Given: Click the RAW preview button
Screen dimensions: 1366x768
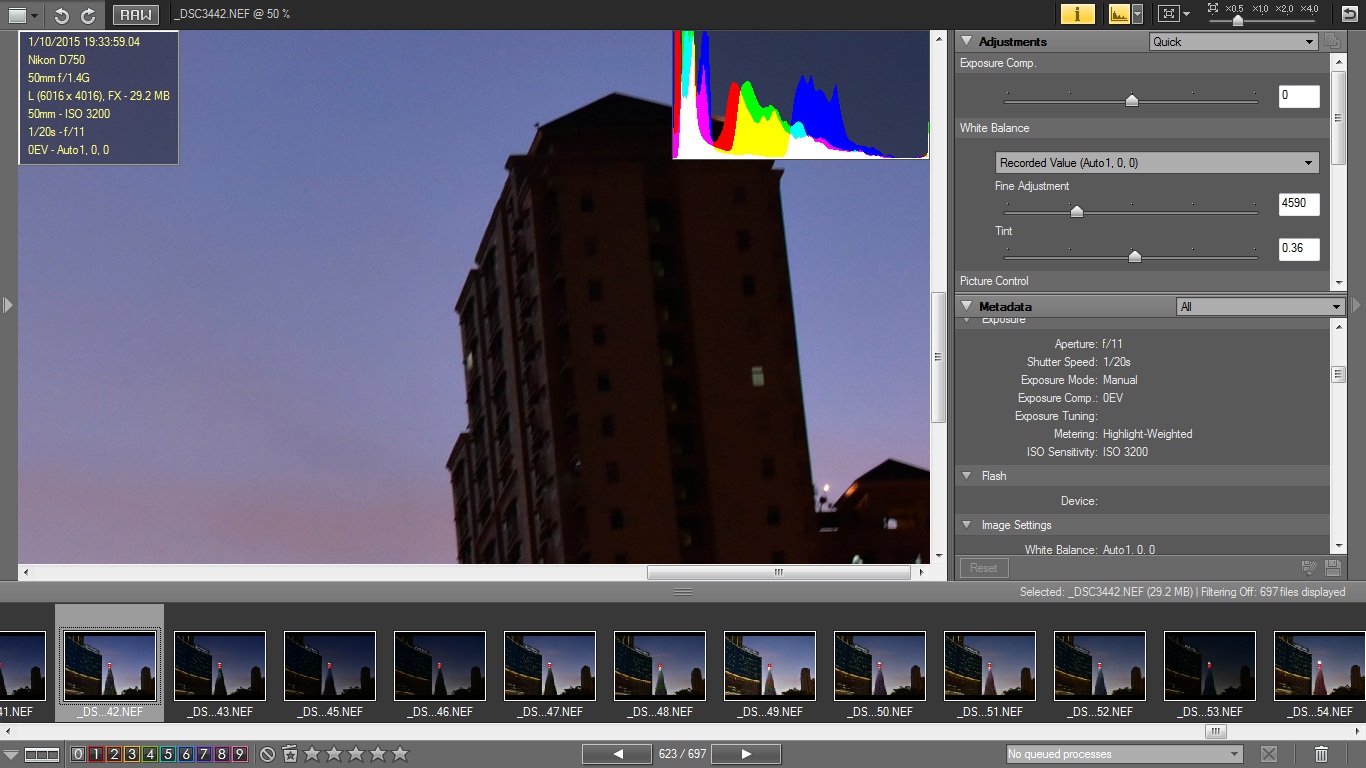Looking at the screenshot, I should coord(135,15).
